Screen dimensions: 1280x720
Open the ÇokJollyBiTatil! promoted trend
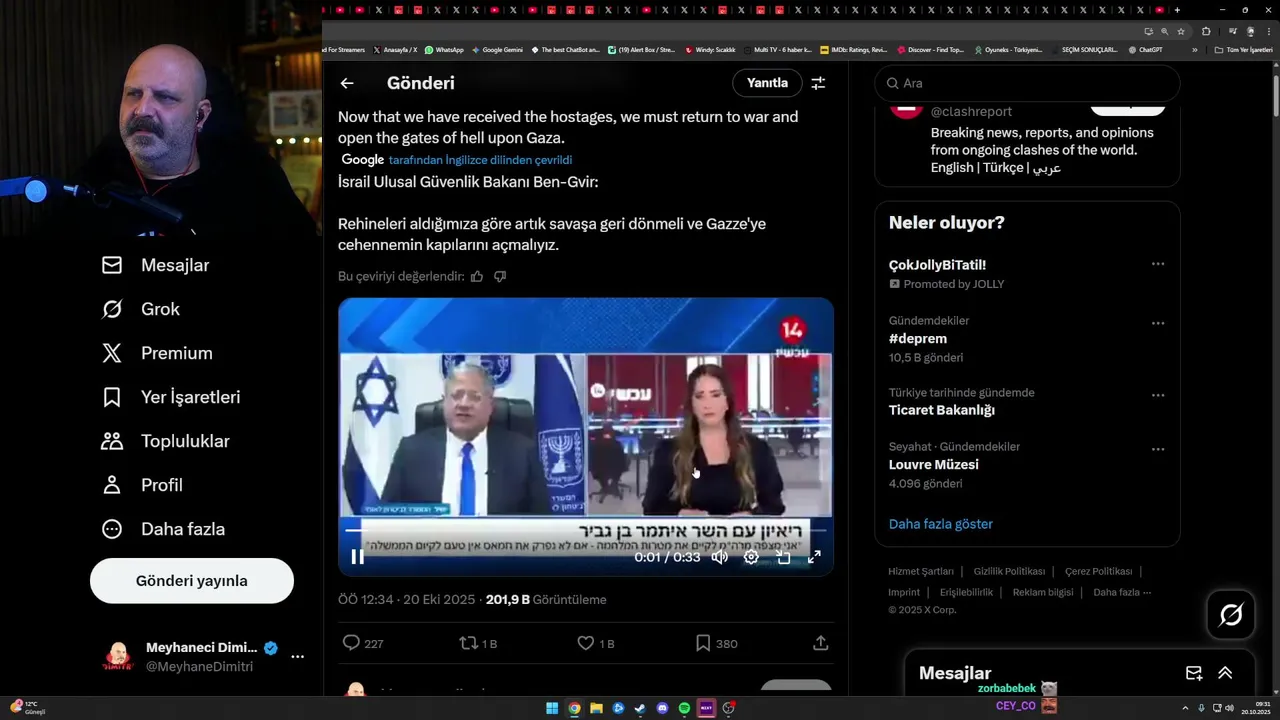[937, 265]
